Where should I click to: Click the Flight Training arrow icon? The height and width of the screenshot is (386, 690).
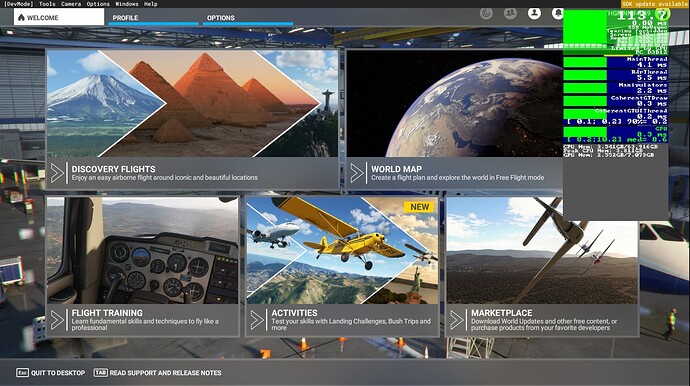tap(58, 320)
